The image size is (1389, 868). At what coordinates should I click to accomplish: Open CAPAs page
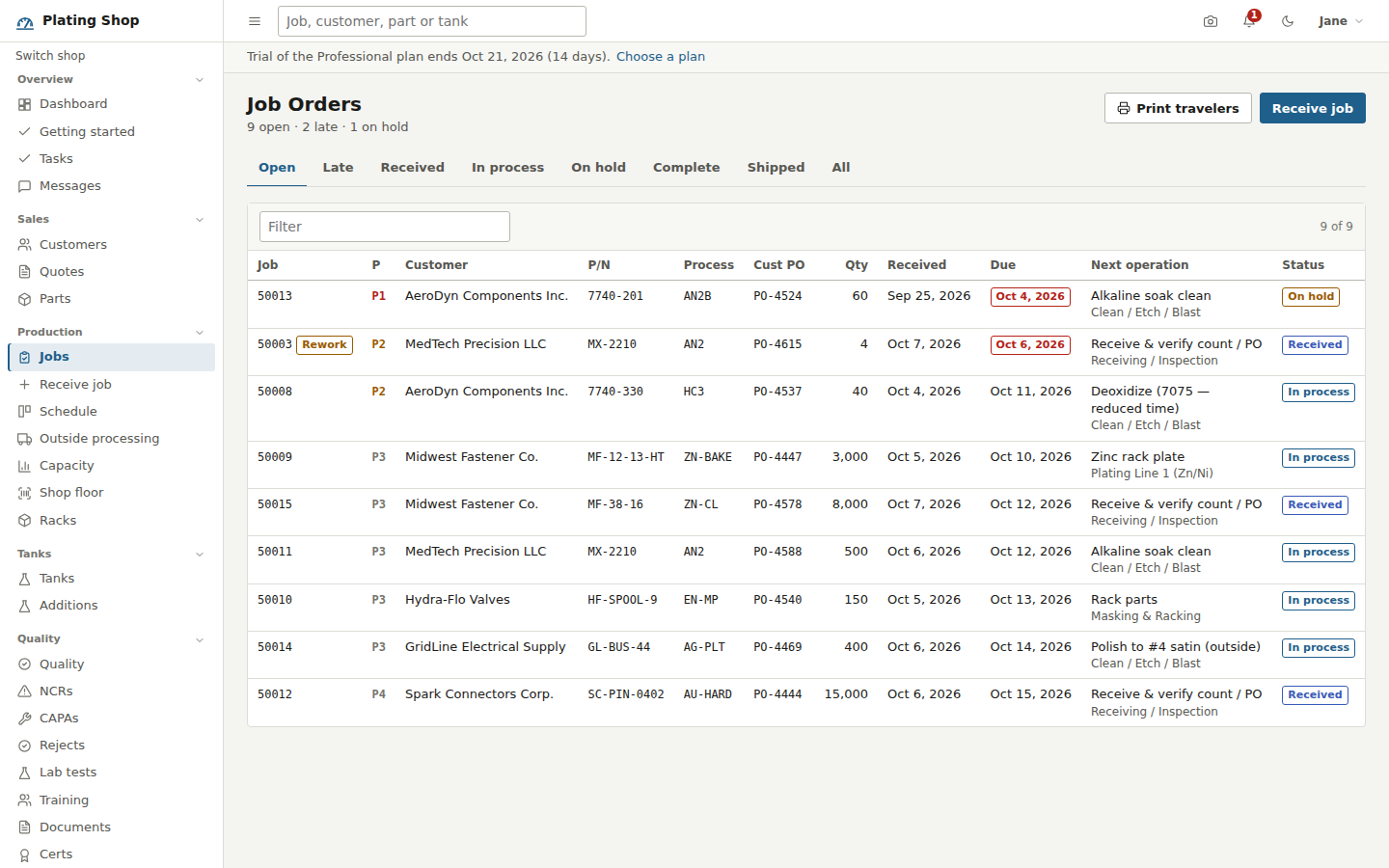(x=111, y=719)
